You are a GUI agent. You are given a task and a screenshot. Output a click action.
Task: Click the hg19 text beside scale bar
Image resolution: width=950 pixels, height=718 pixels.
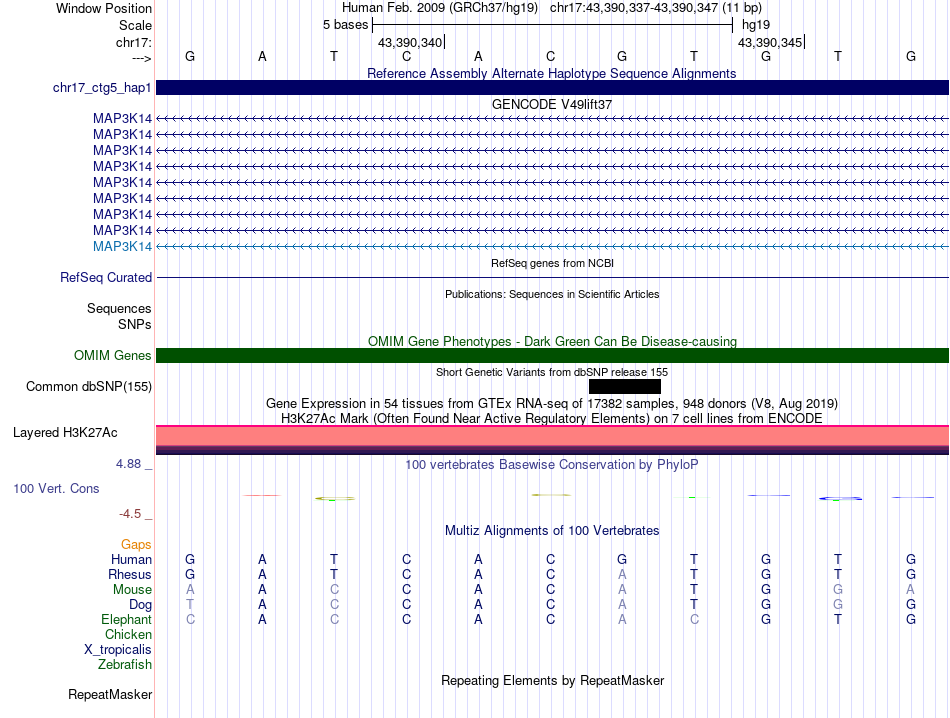coord(756,25)
